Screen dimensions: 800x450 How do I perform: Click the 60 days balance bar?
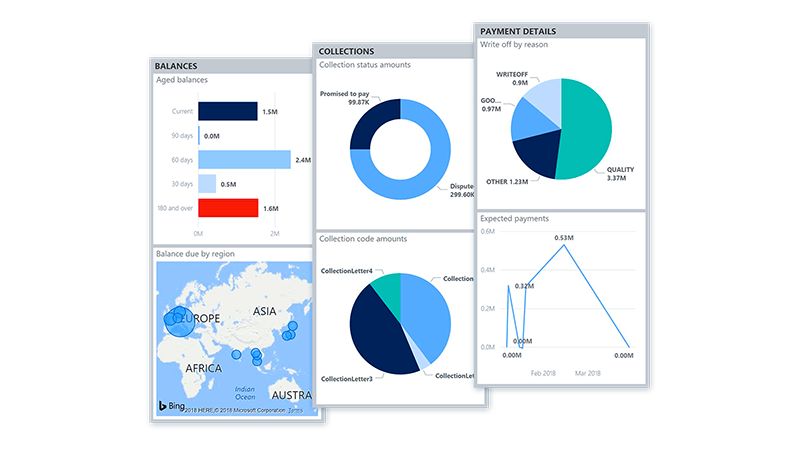pyautogui.click(x=244, y=160)
